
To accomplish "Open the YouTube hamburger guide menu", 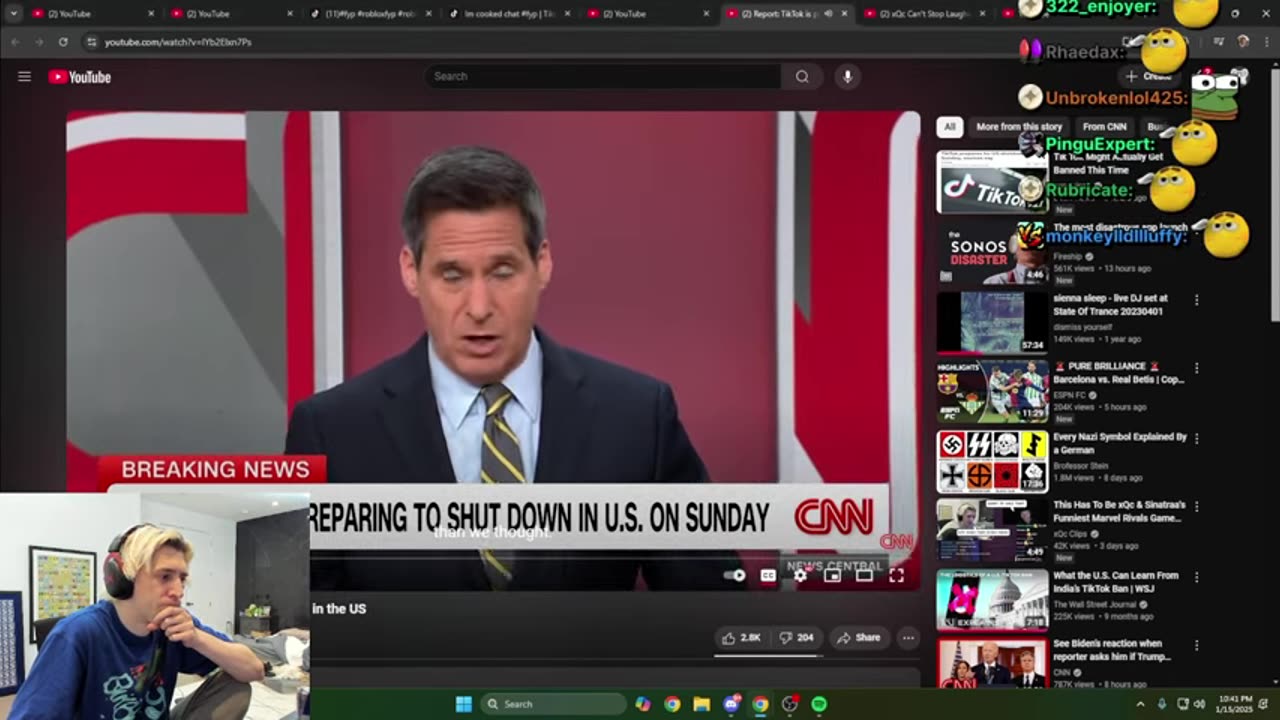I will [24, 77].
